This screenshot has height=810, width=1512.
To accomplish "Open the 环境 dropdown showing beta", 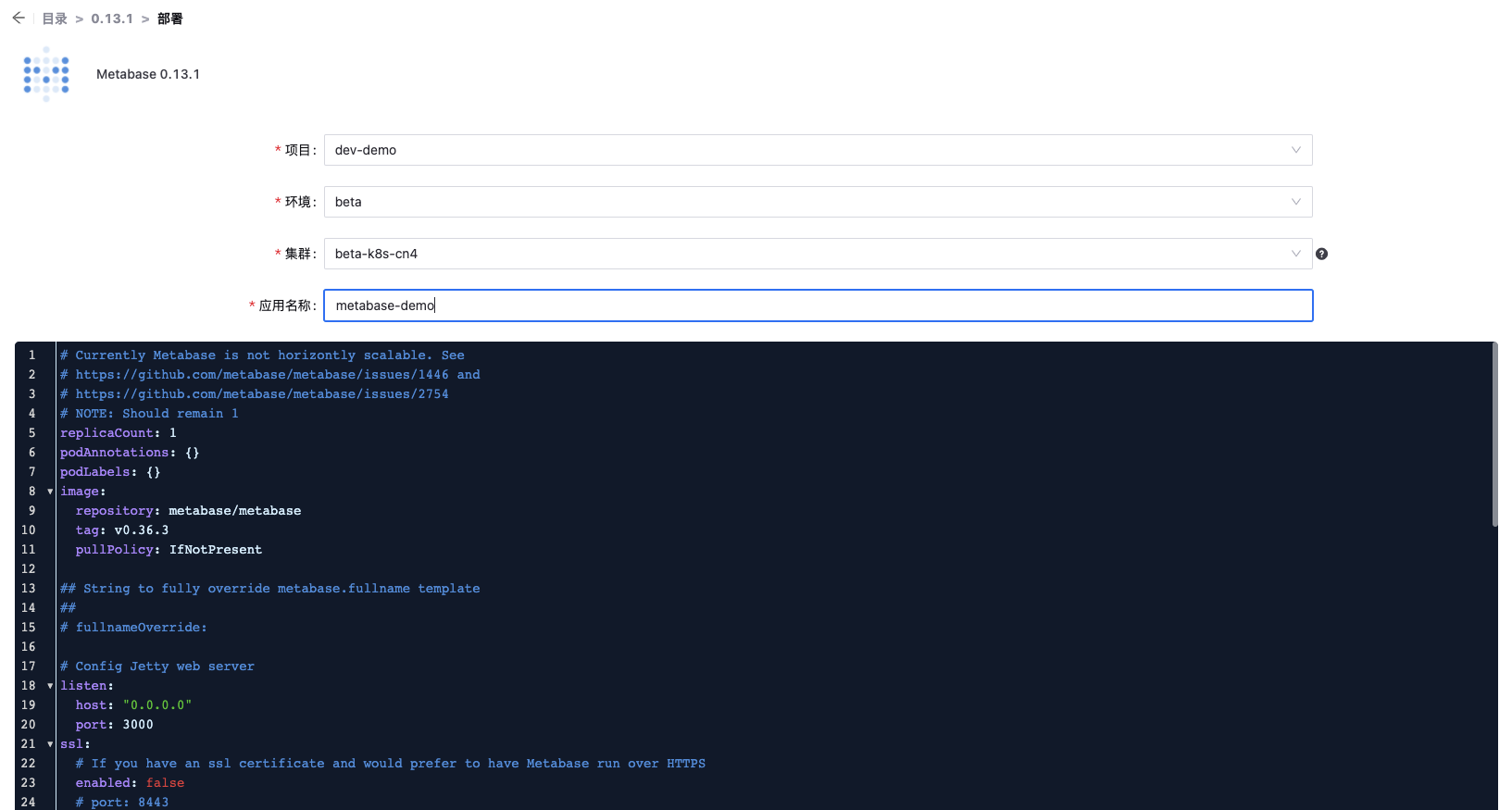I will [x=818, y=202].
